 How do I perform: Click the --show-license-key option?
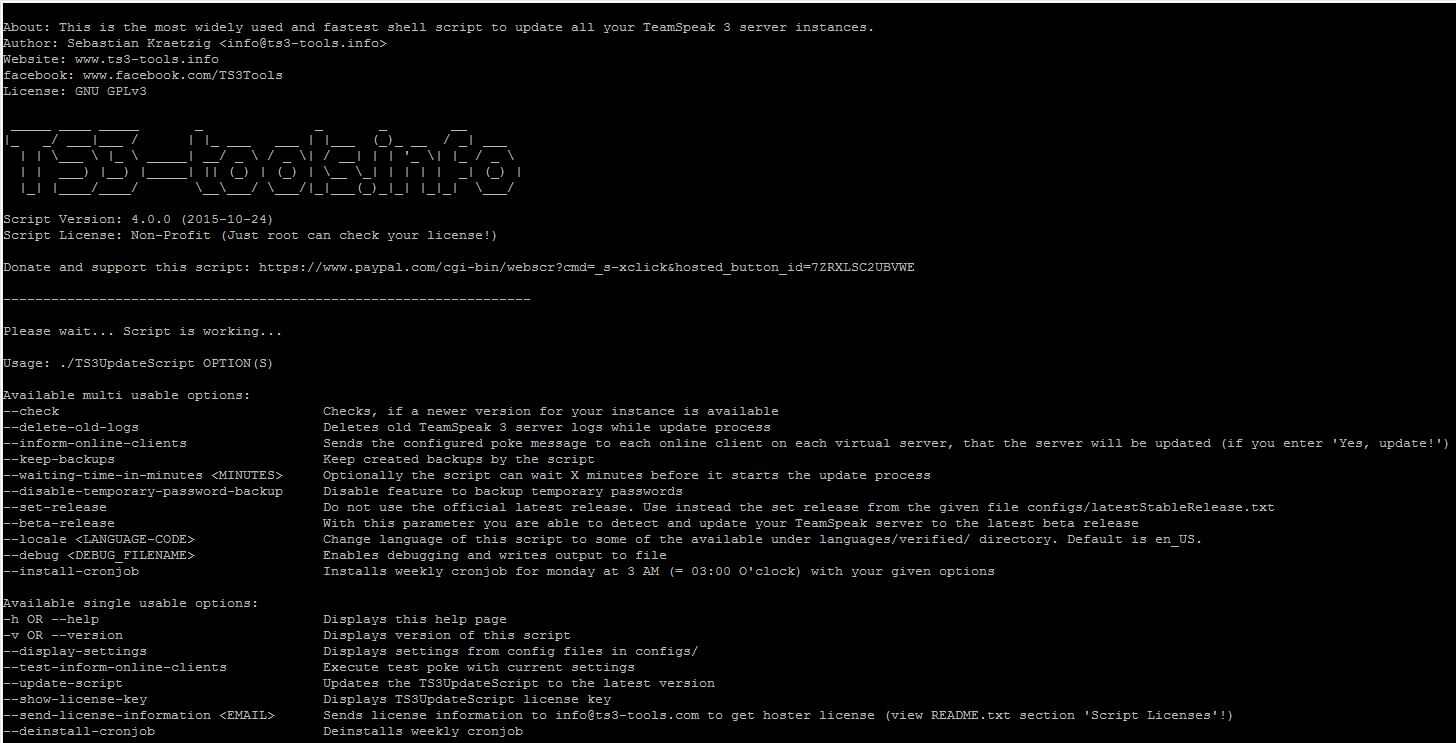pyautogui.click(x=75, y=700)
